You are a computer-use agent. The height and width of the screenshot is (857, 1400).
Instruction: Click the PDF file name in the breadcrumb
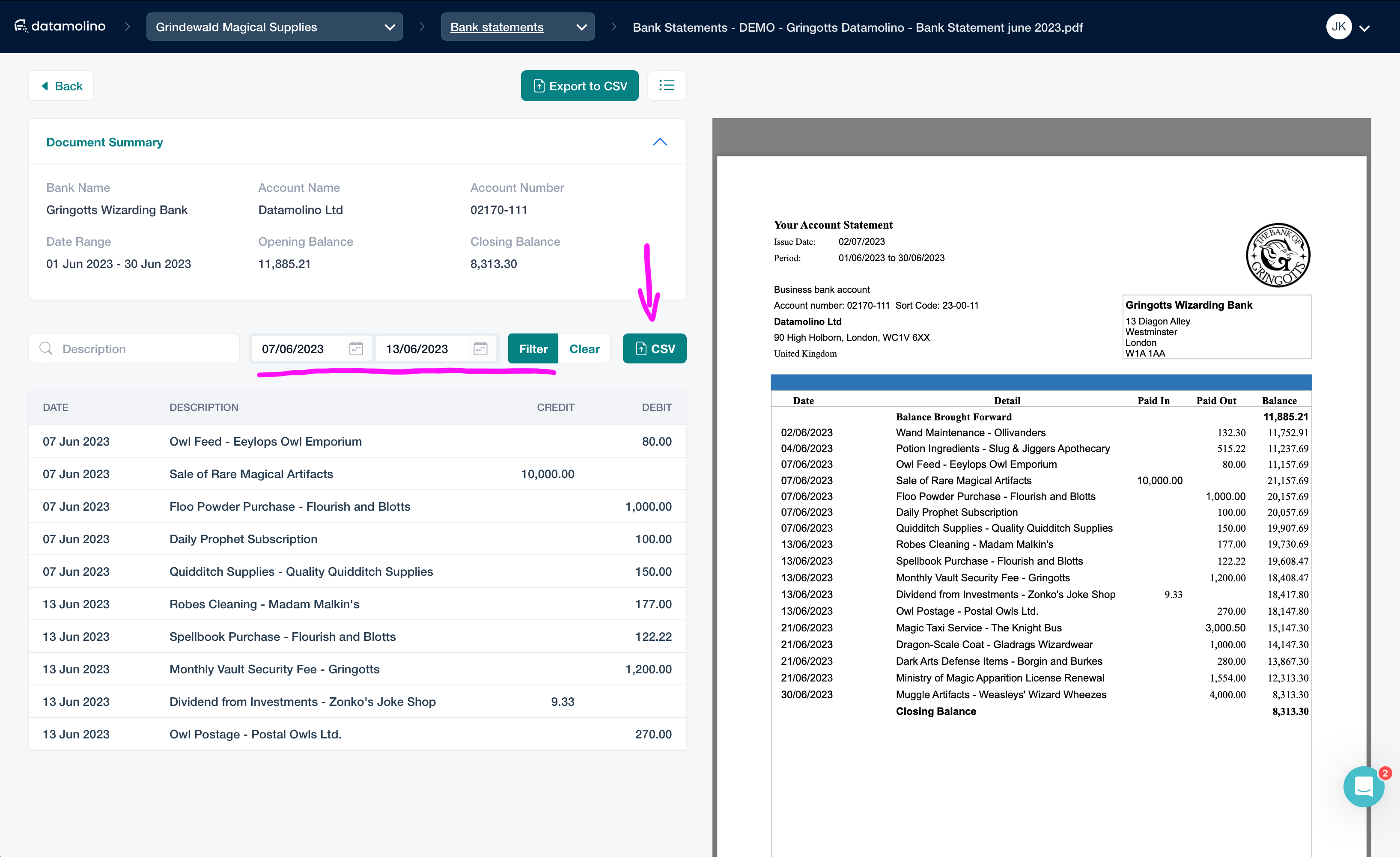click(858, 27)
